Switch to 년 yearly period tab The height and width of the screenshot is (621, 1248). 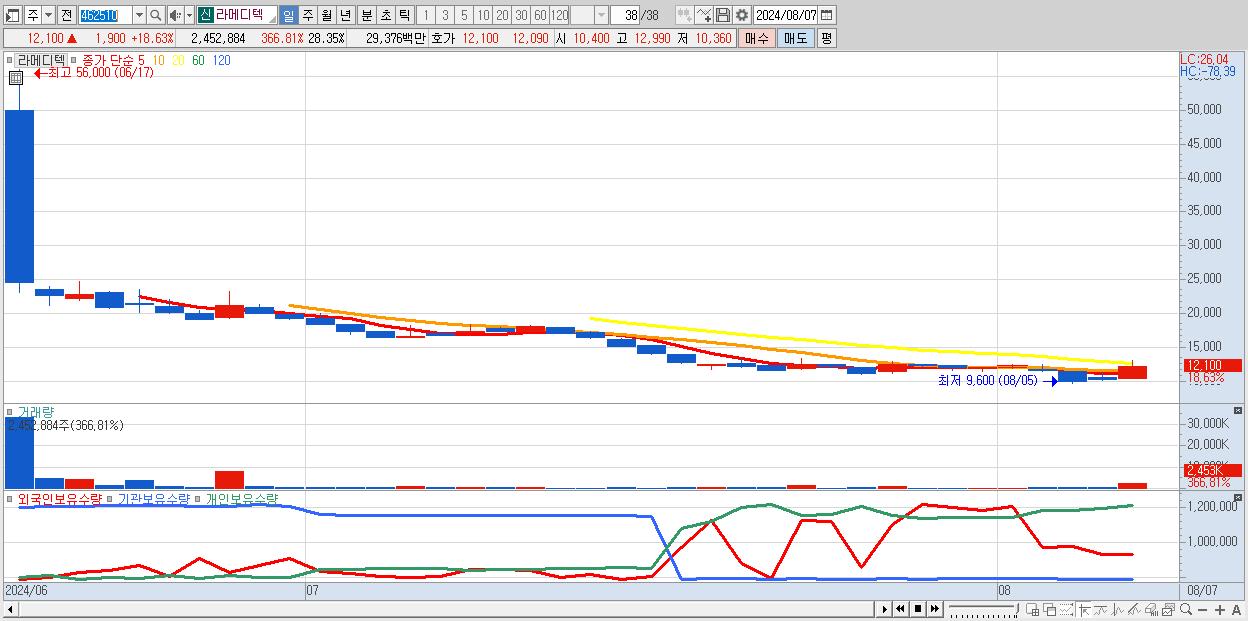(345, 15)
